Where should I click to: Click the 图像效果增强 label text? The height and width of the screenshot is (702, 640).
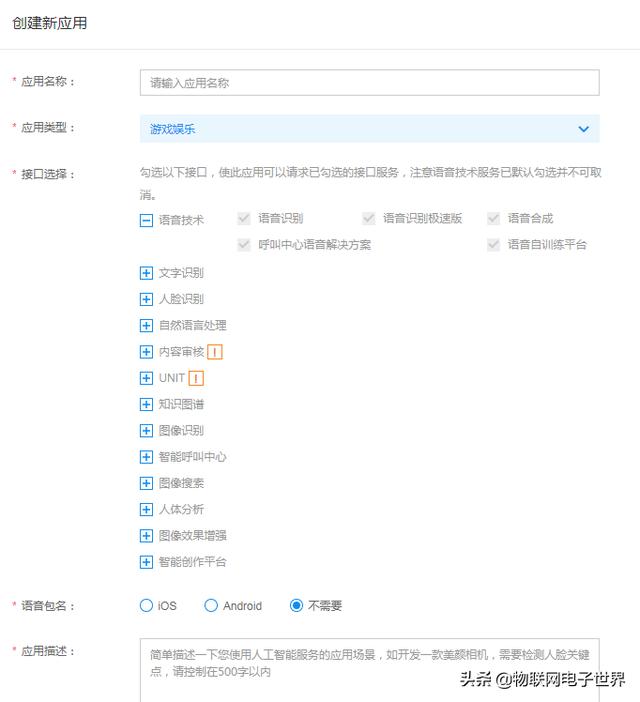(192, 535)
